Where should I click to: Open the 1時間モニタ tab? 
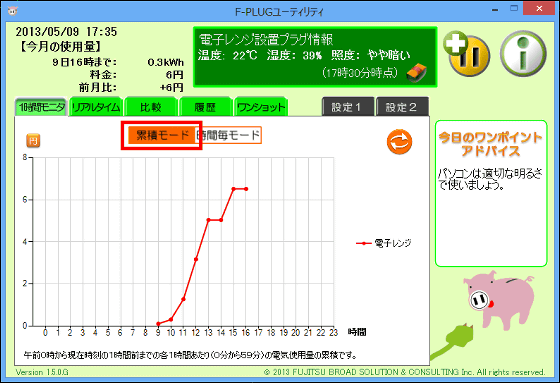(x=41, y=107)
